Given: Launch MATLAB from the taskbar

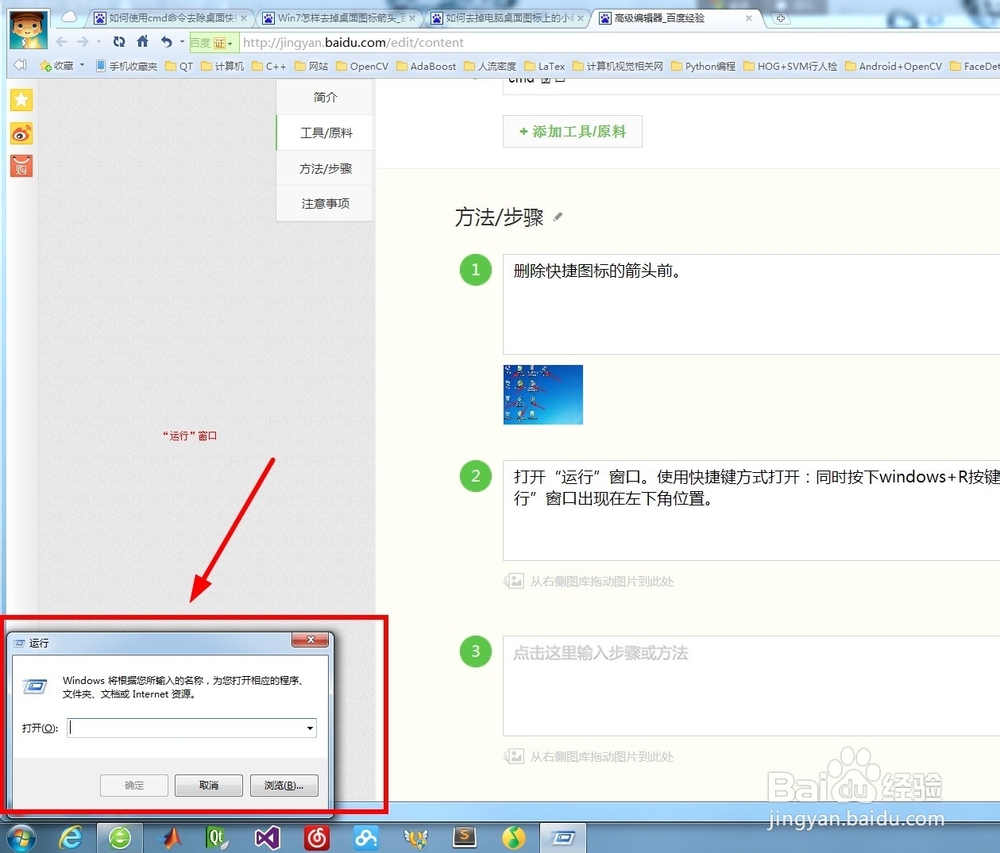Looking at the screenshot, I should (x=170, y=838).
